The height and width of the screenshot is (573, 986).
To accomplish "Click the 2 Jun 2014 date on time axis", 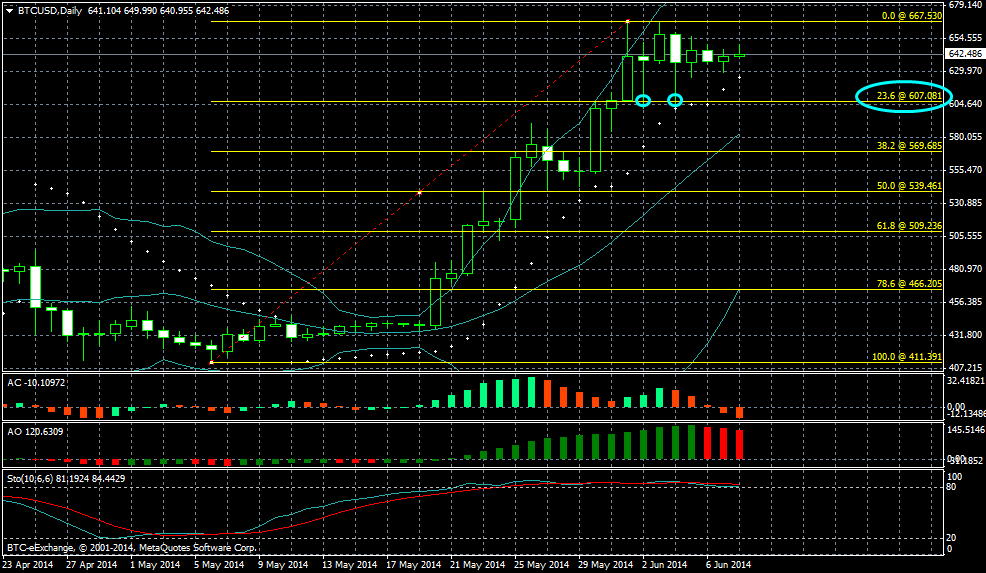I will [663, 565].
